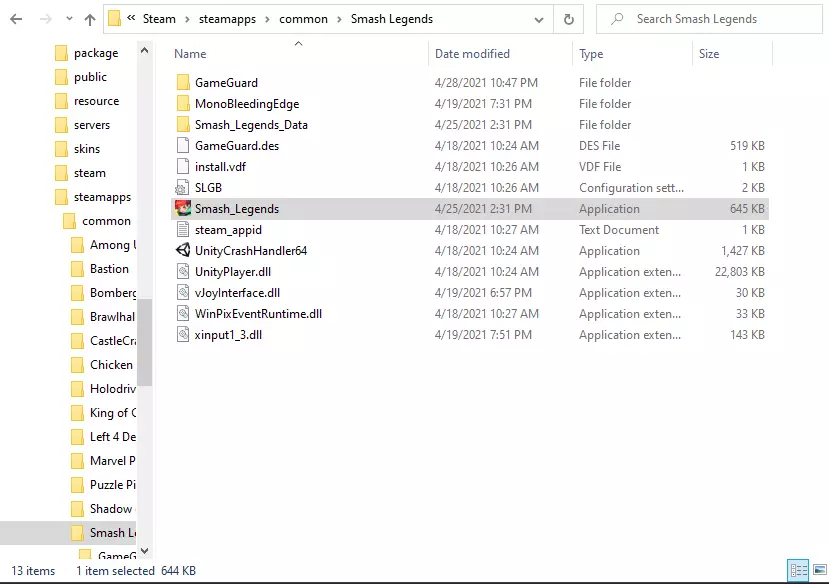Click the Search Smash Legends field
This screenshot has height=584, width=829.
[708, 19]
